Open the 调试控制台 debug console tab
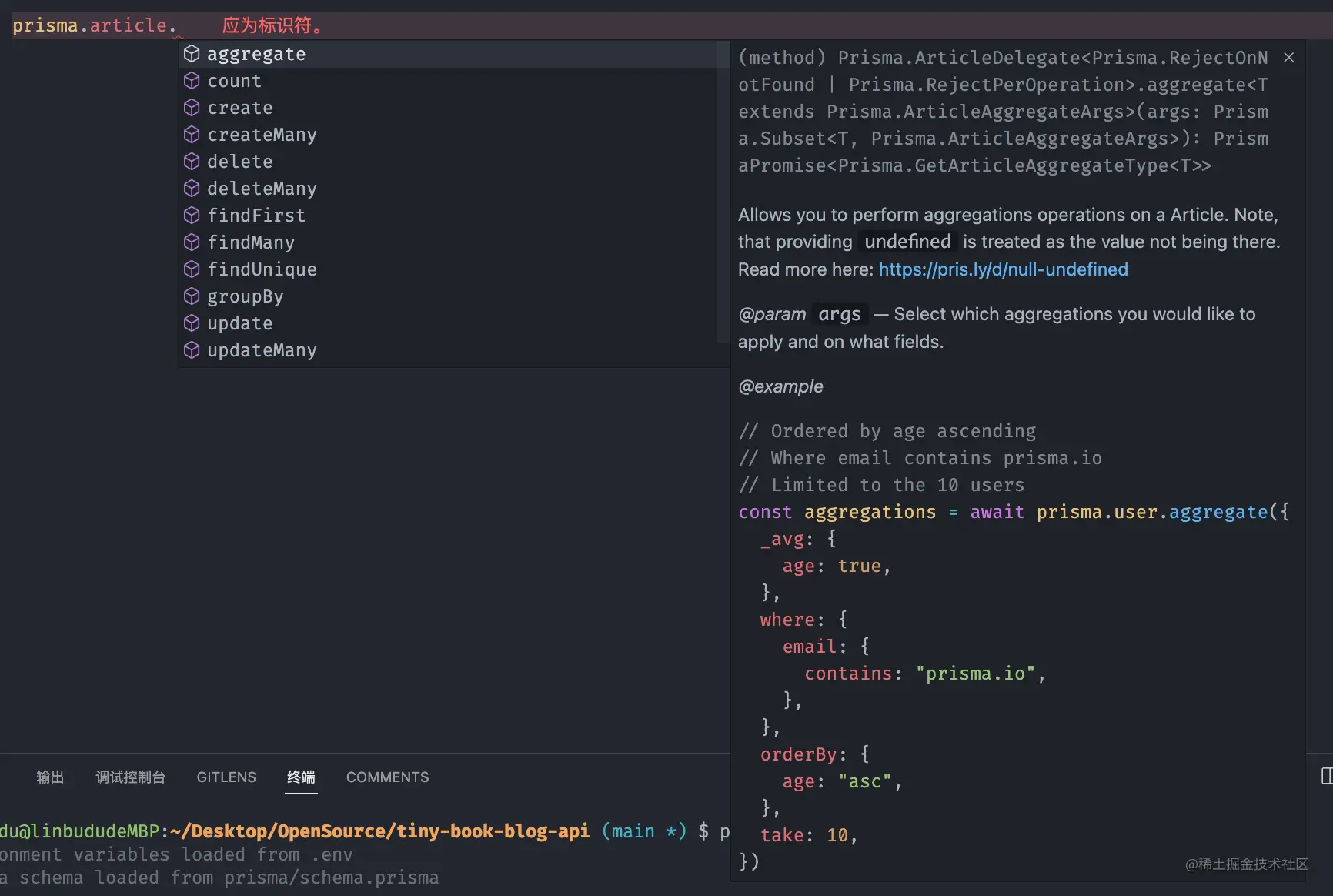1333x896 pixels. click(x=130, y=777)
